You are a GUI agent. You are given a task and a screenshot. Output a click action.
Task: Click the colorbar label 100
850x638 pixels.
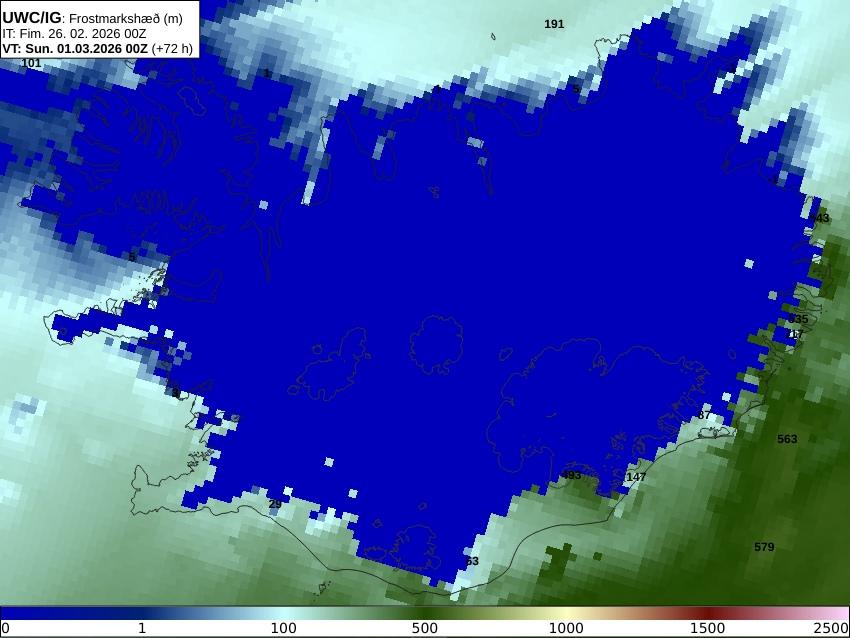(x=284, y=629)
